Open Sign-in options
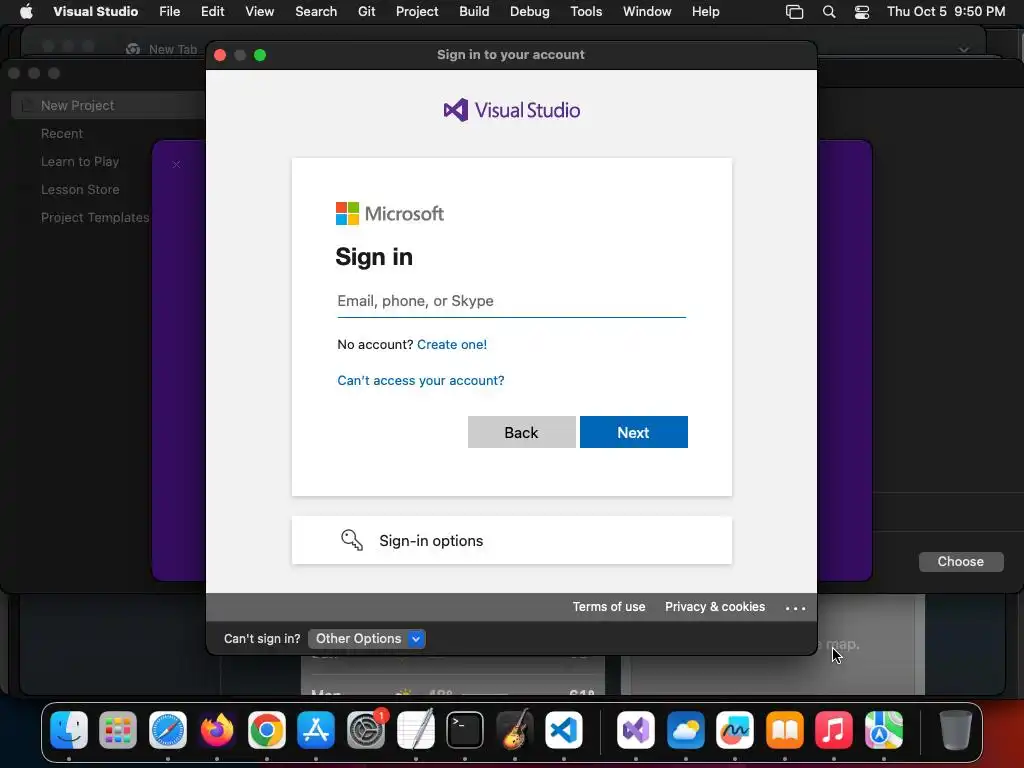The image size is (1024, 768). click(511, 540)
